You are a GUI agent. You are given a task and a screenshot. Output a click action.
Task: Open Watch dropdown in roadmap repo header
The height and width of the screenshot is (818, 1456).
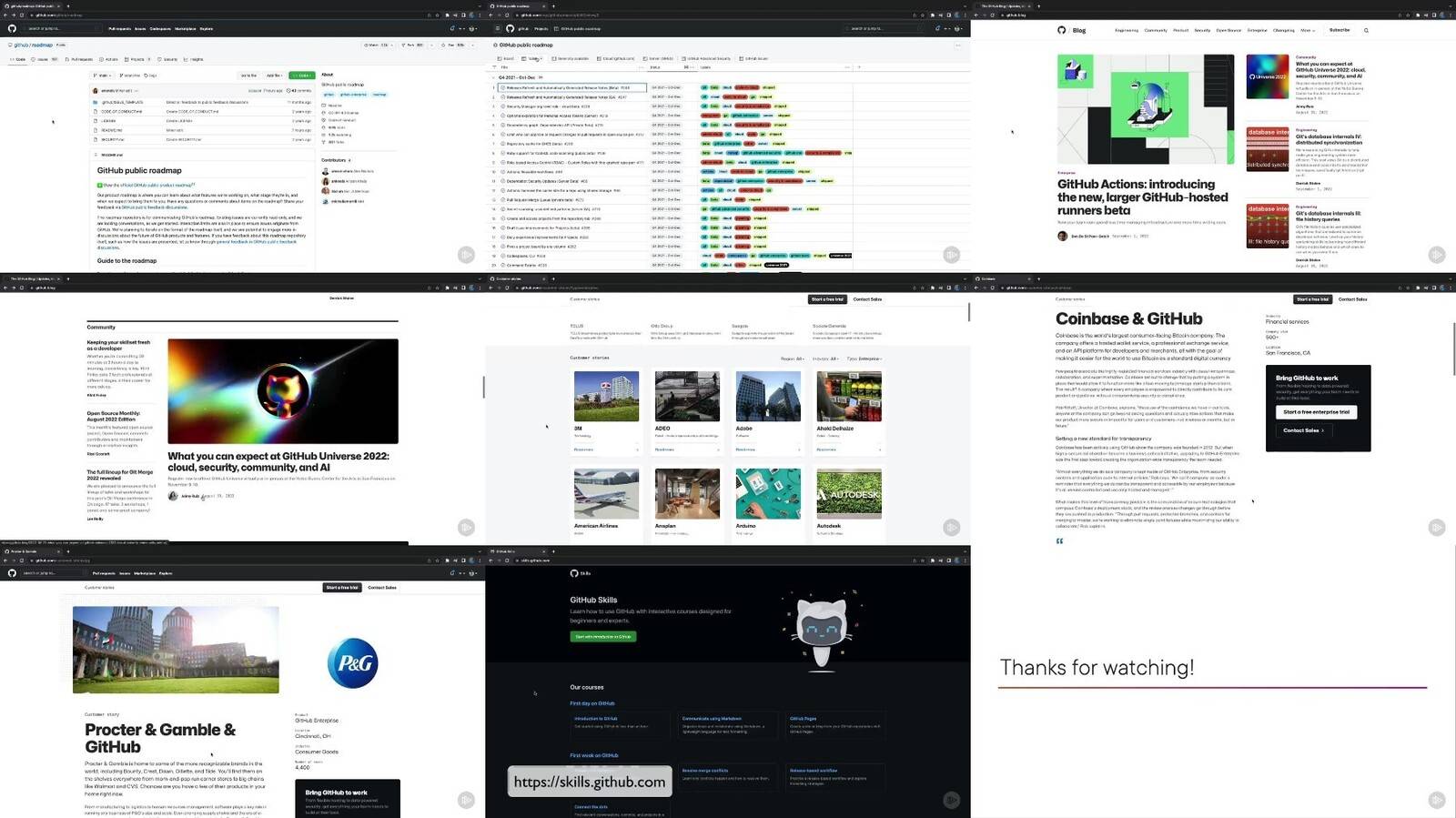click(x=379, y=45)
